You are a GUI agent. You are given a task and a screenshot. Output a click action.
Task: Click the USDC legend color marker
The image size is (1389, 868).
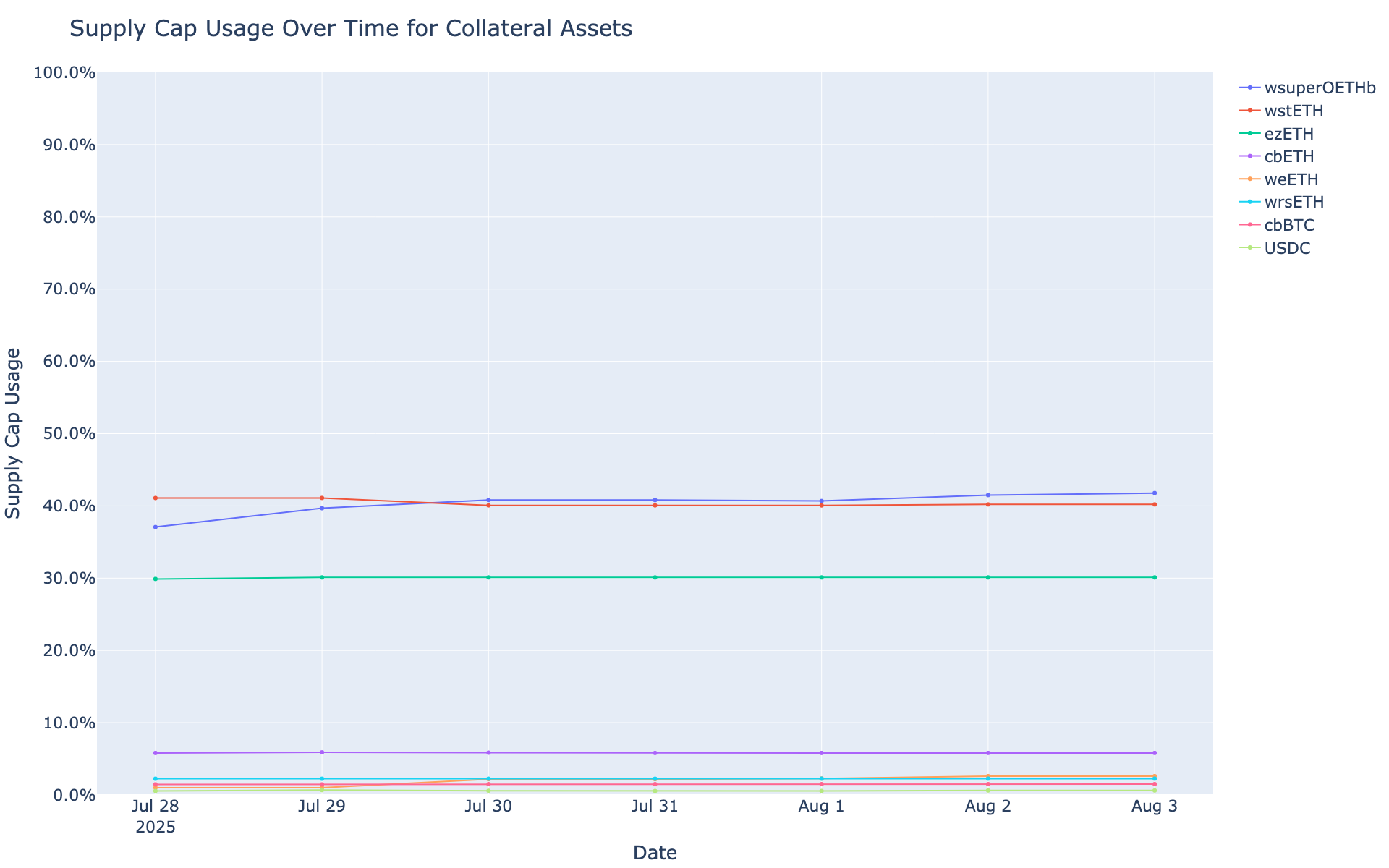coord(1249,248)
